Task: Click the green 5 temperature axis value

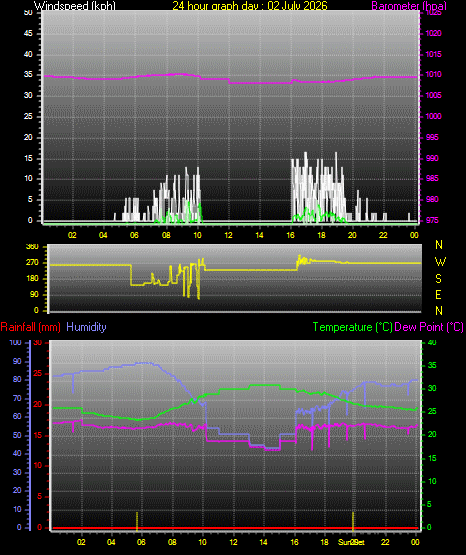Action: [430, 504]
